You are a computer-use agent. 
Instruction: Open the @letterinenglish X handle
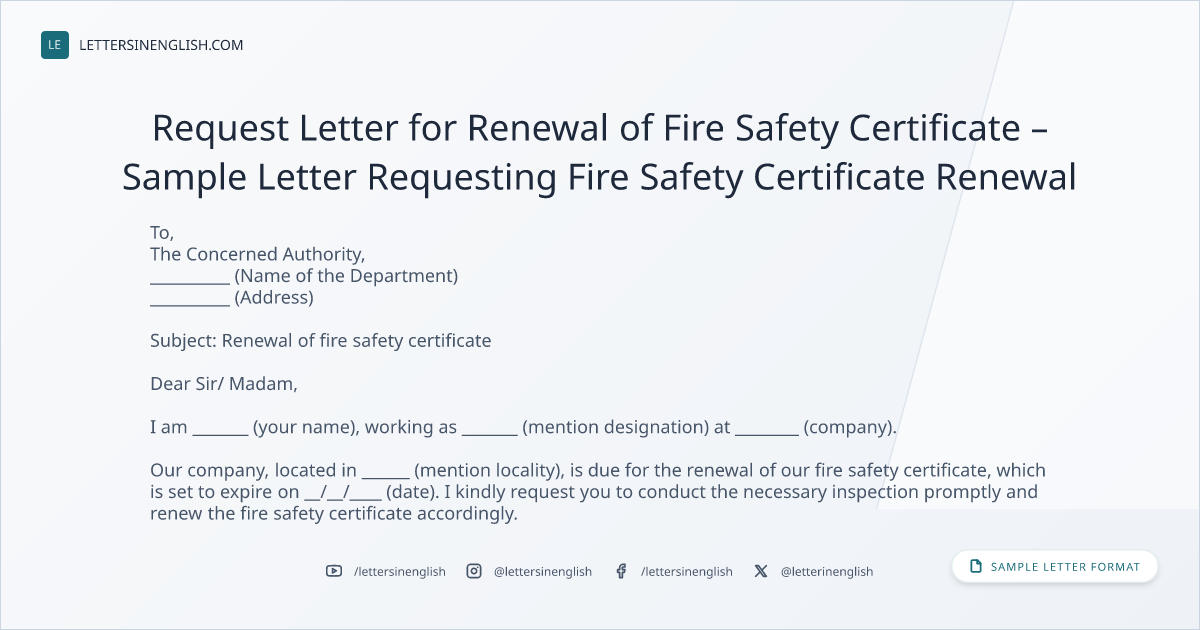pyautogui.click(x=827, y=571)
